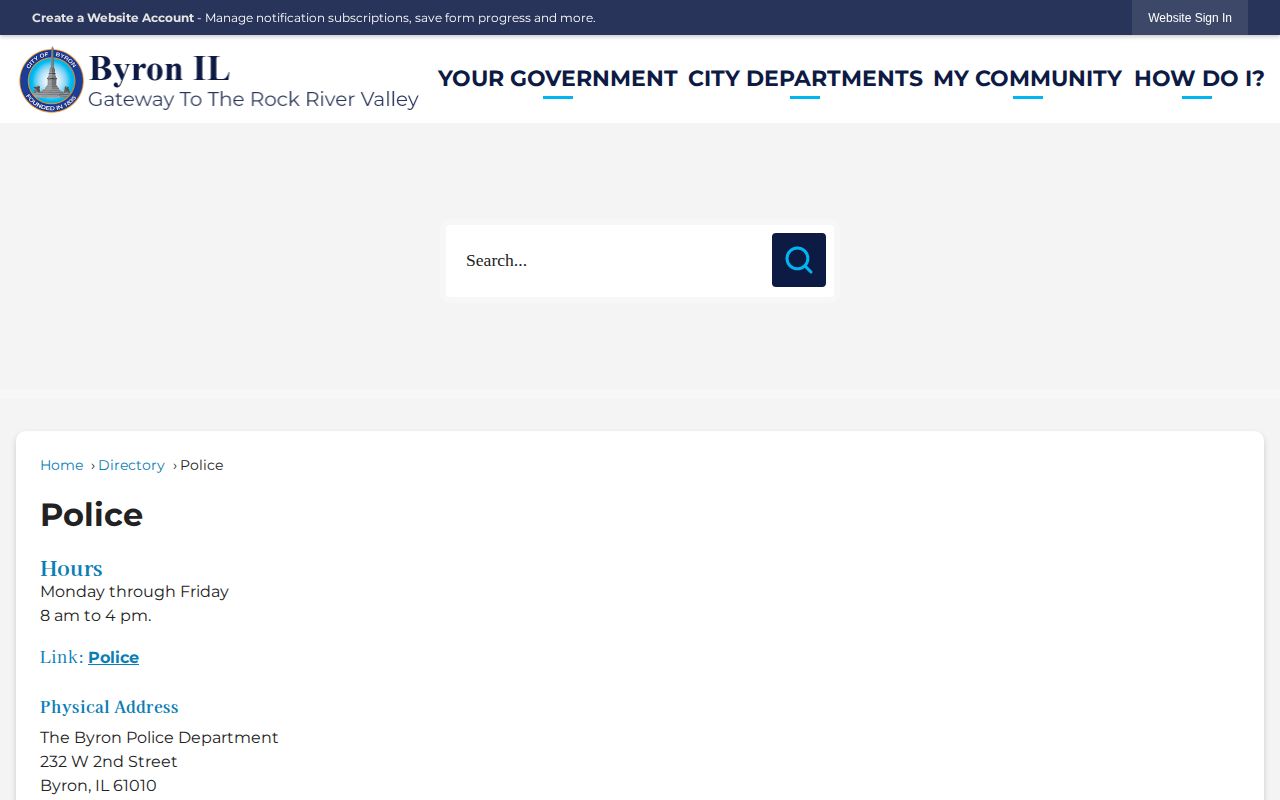Image resolution: width=1280 pixels, height=800 pixels.
Task: Click the Website Sign In button
Action: [x=1190, y=18]
